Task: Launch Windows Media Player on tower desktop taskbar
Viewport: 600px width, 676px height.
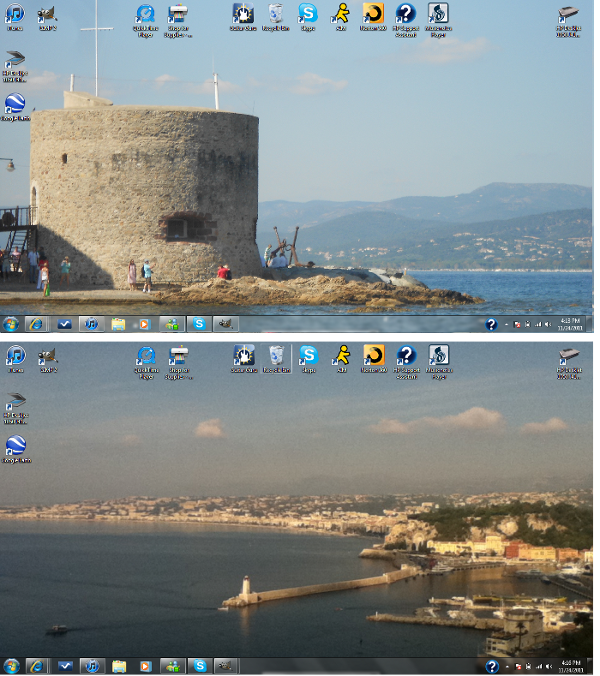Action: [144, 324]
